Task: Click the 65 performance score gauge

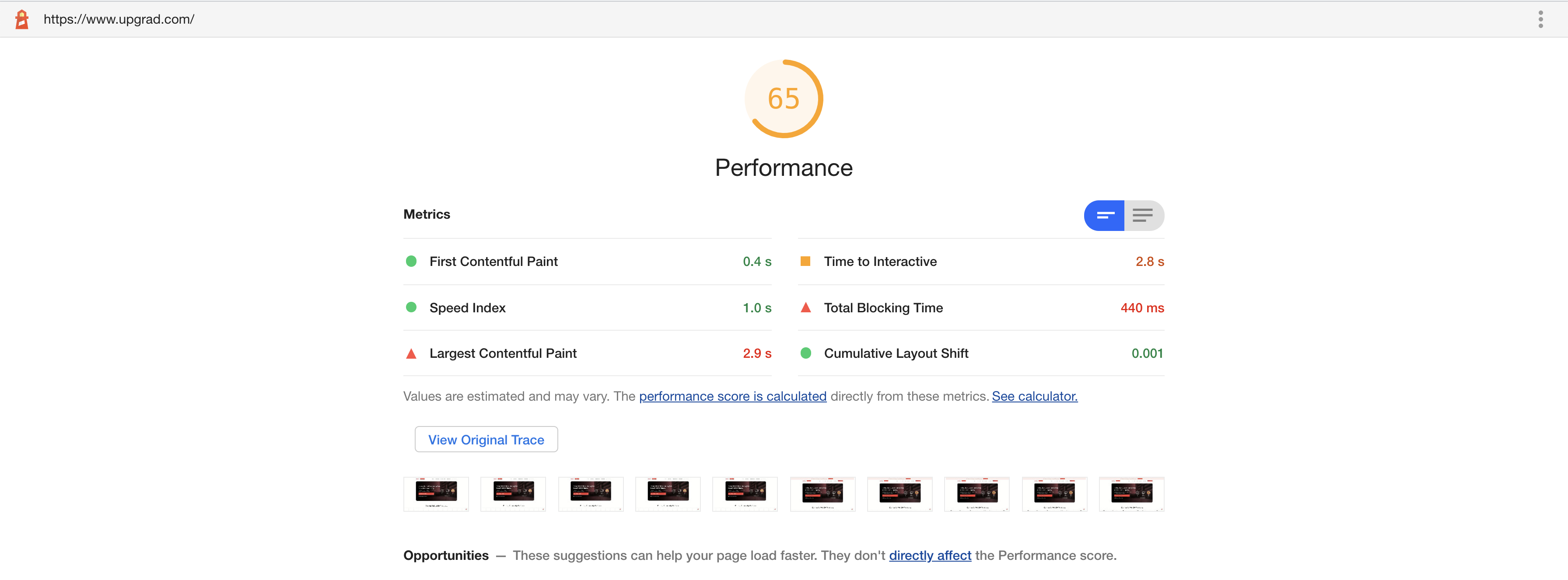Action: tap(784, 98)
